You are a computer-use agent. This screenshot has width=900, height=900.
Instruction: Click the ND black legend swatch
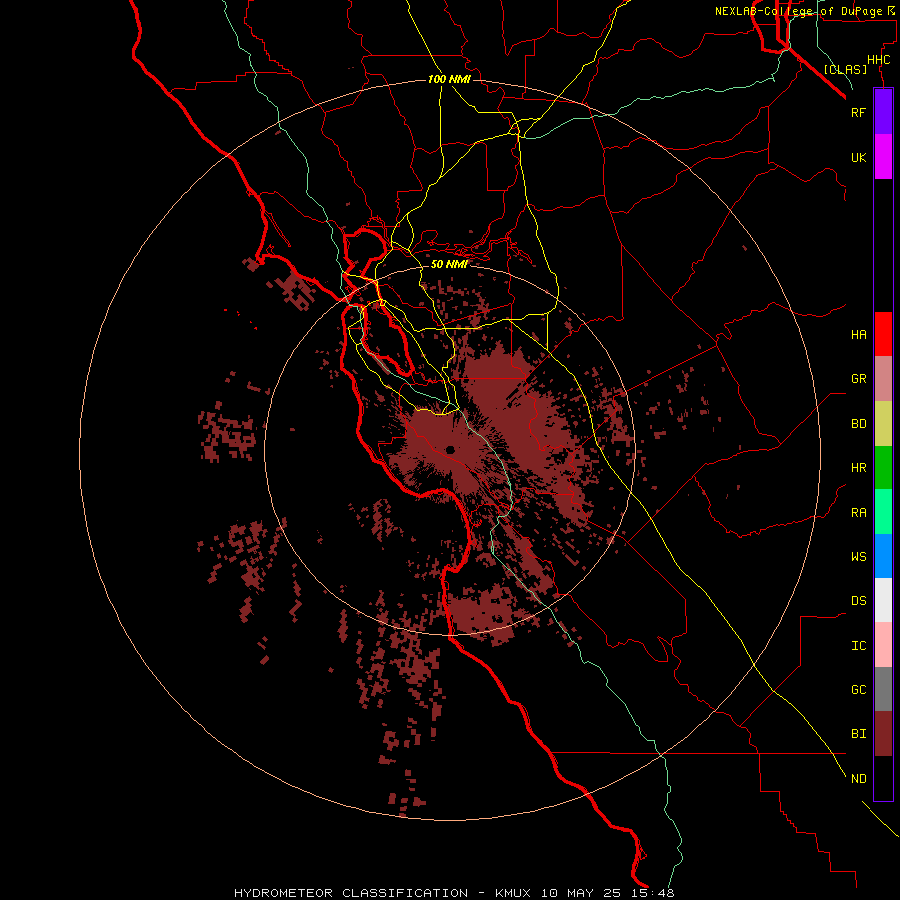[x=883, y=778]
